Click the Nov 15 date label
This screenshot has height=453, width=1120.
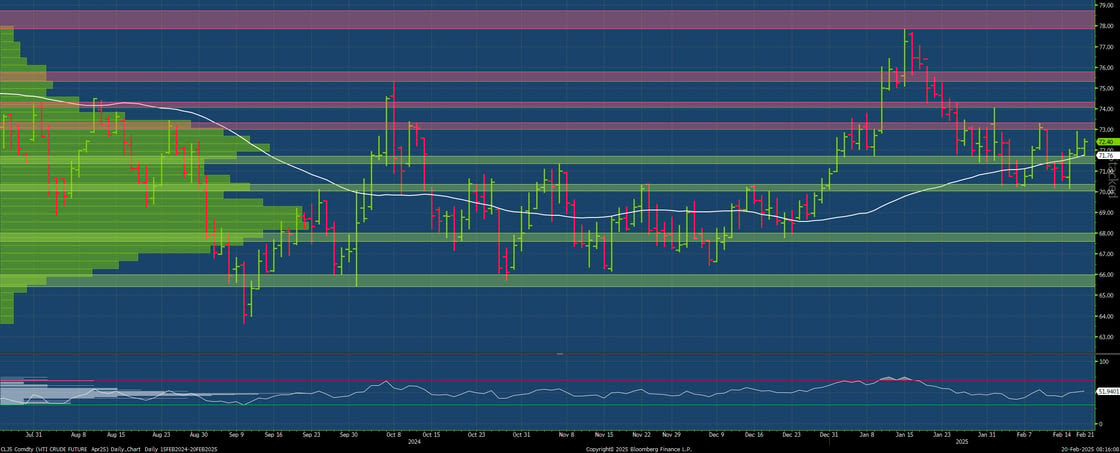(604, 434)
